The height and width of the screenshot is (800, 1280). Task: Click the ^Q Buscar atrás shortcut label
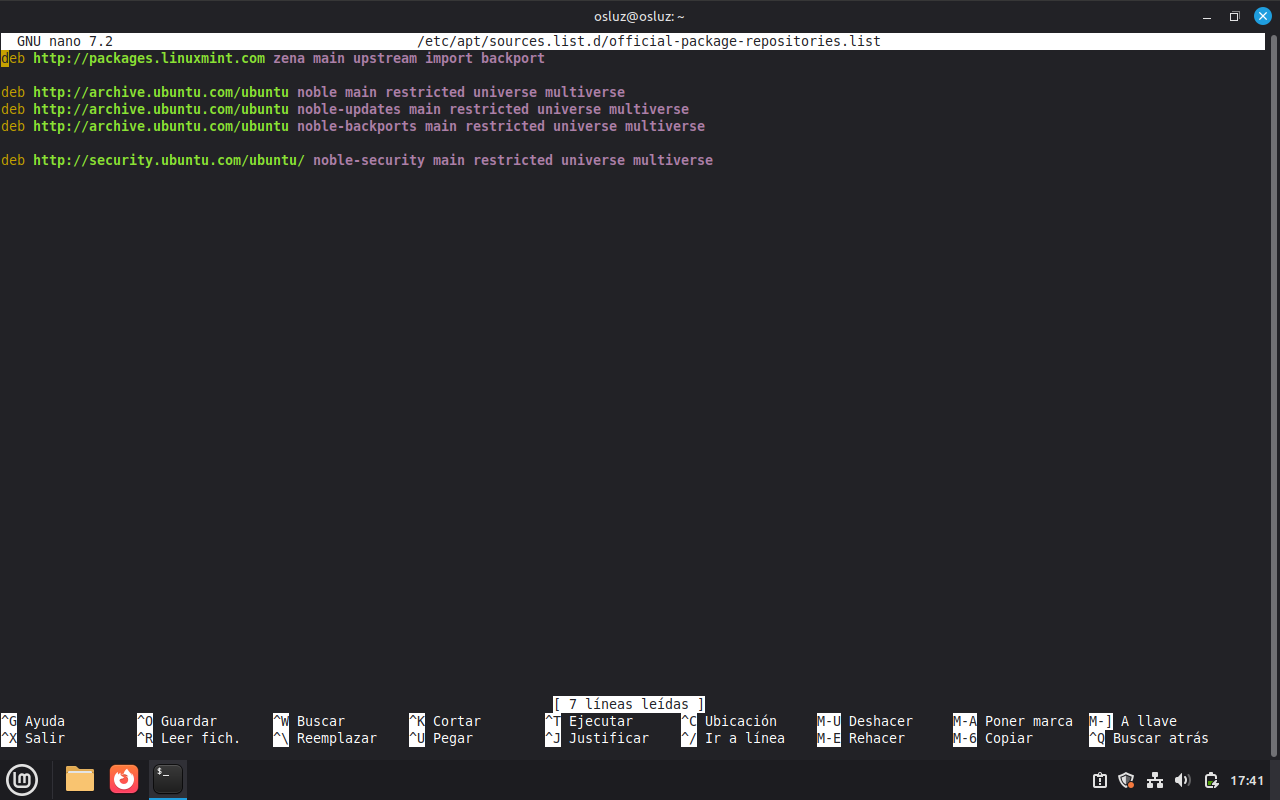point(1149,738)
